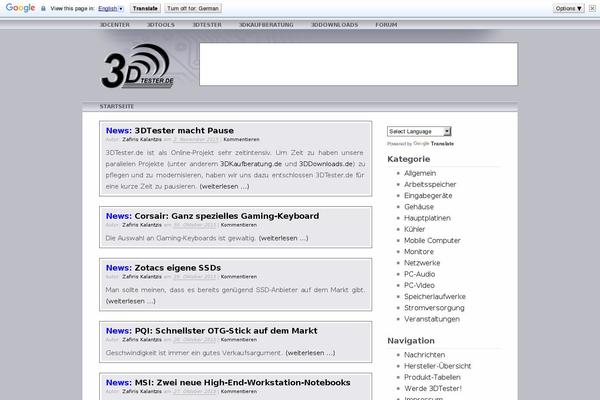Open the 3DKaufberatung.de link in article
The height and width of the screenshot is (400, 600).
(251, 164)
